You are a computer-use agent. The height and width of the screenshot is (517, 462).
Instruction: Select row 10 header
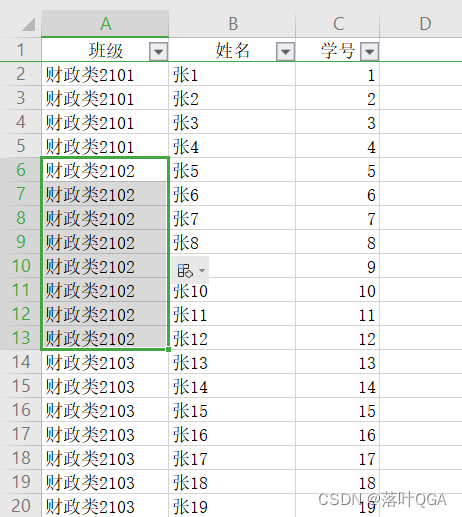tap(21, 266)
